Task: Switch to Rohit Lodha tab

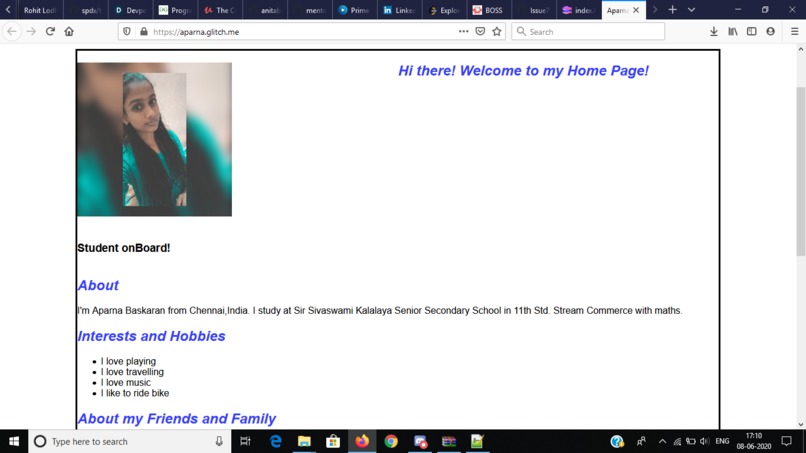Action: click(x=40, y=10)
